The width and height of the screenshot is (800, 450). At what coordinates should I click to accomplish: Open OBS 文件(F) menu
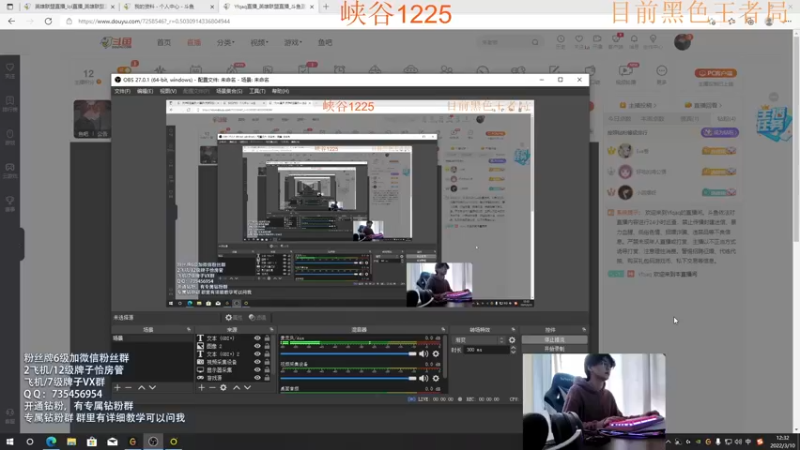coord(122,91)
